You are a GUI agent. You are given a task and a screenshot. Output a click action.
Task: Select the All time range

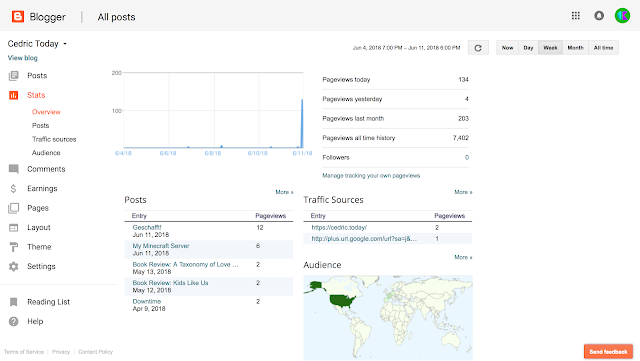coord(603,48)
